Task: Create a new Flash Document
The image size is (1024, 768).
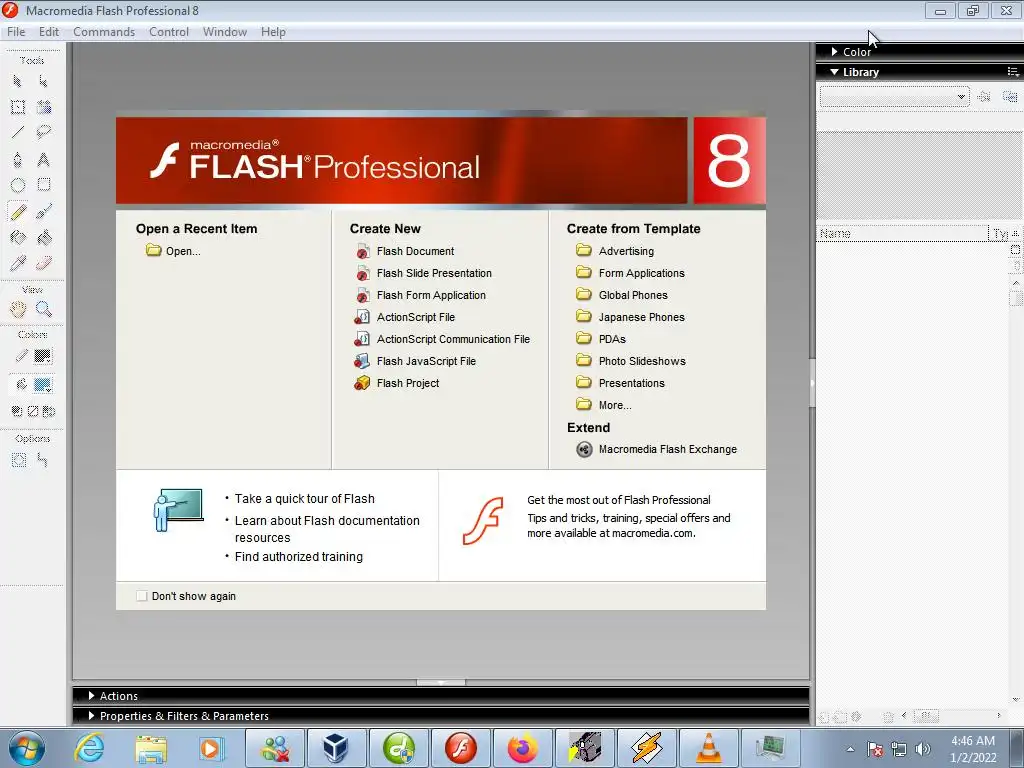Action: [415, 251]
